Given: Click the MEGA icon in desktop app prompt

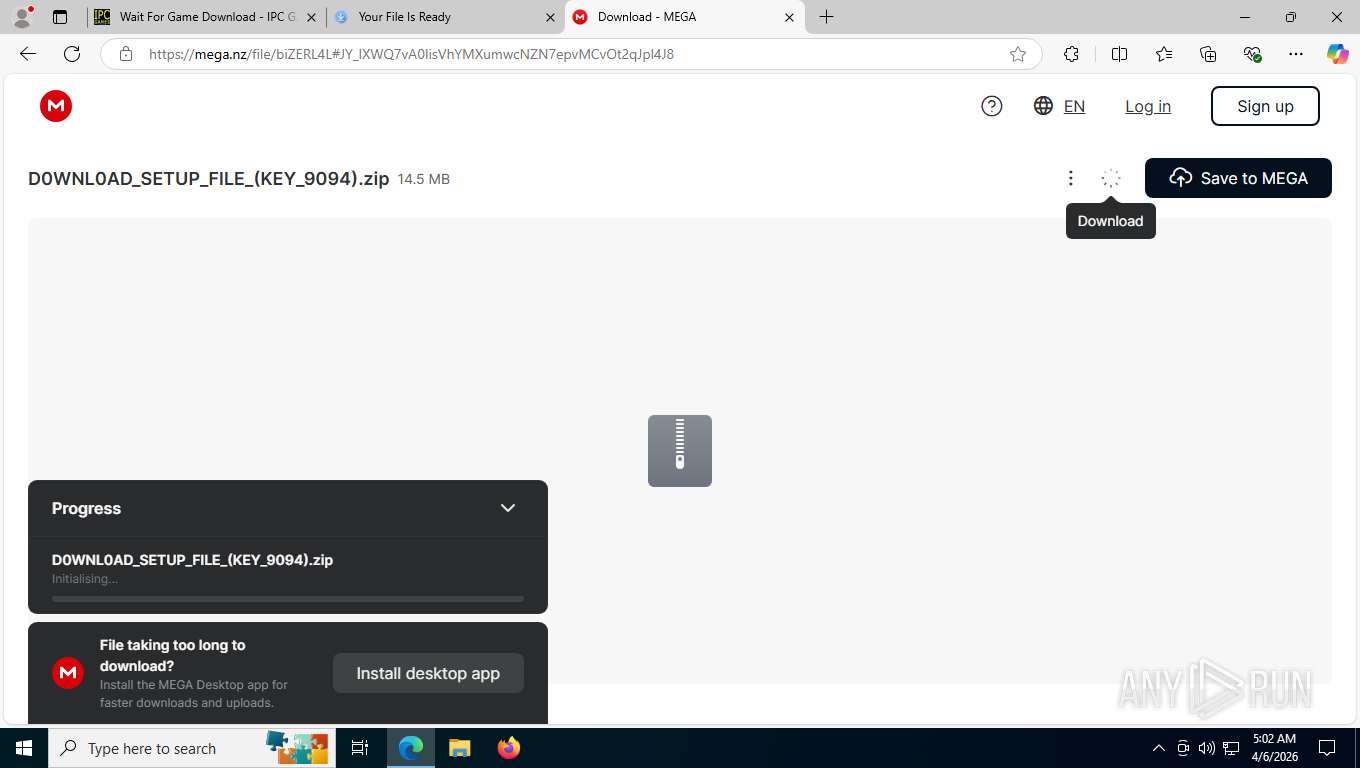Looking at the screenshot, I should [68, 673].
